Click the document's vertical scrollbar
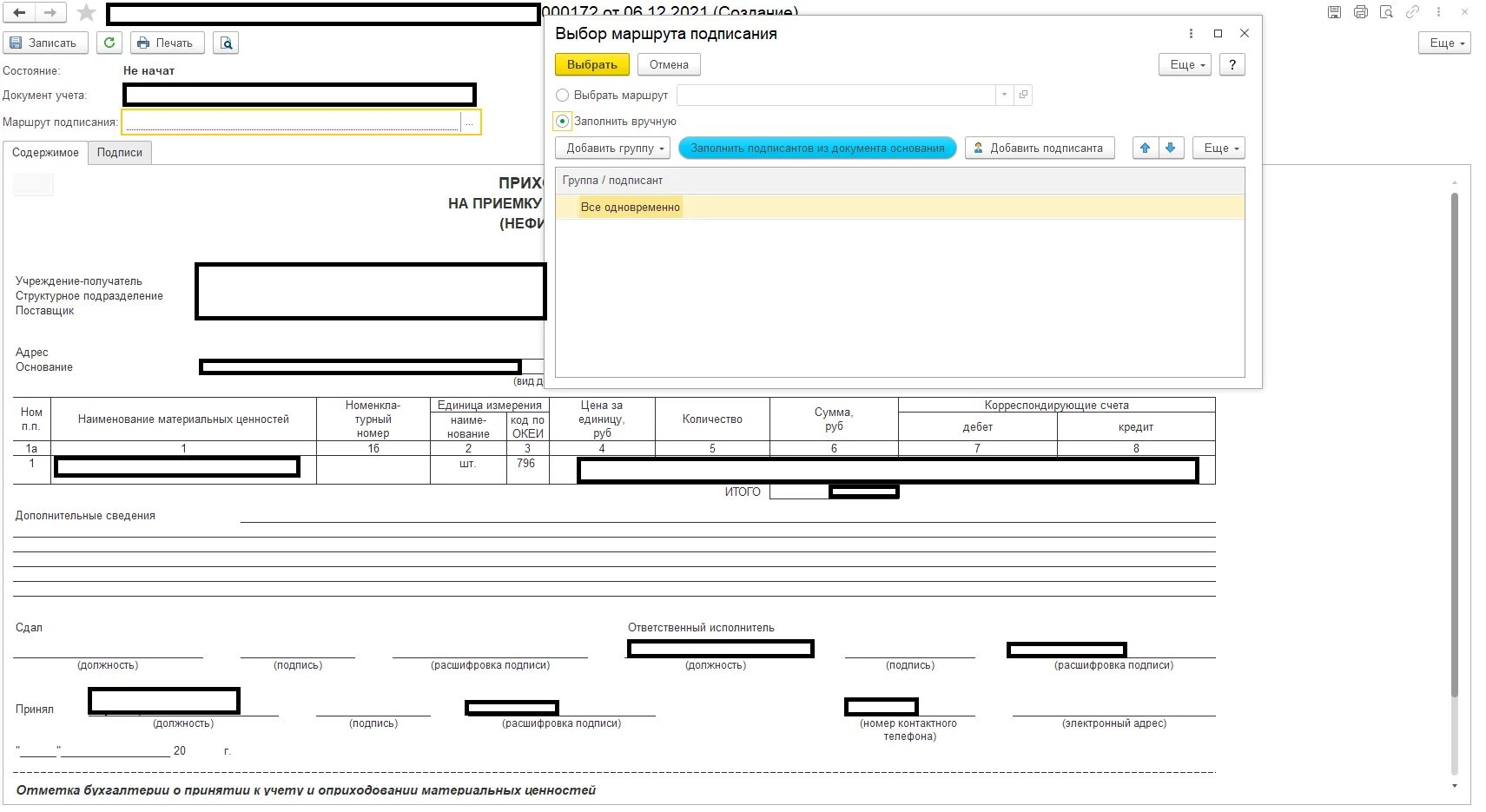Viewport: 1486px width, 812px height. [x=1455, y=443]
